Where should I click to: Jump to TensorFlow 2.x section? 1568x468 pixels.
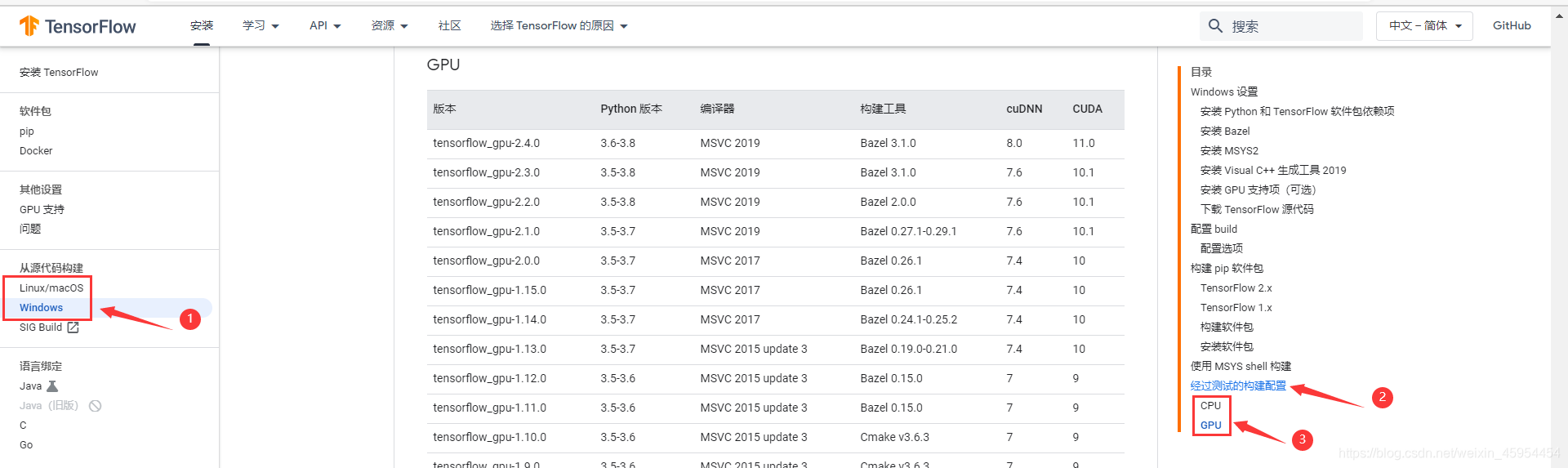coord(1236,288)
